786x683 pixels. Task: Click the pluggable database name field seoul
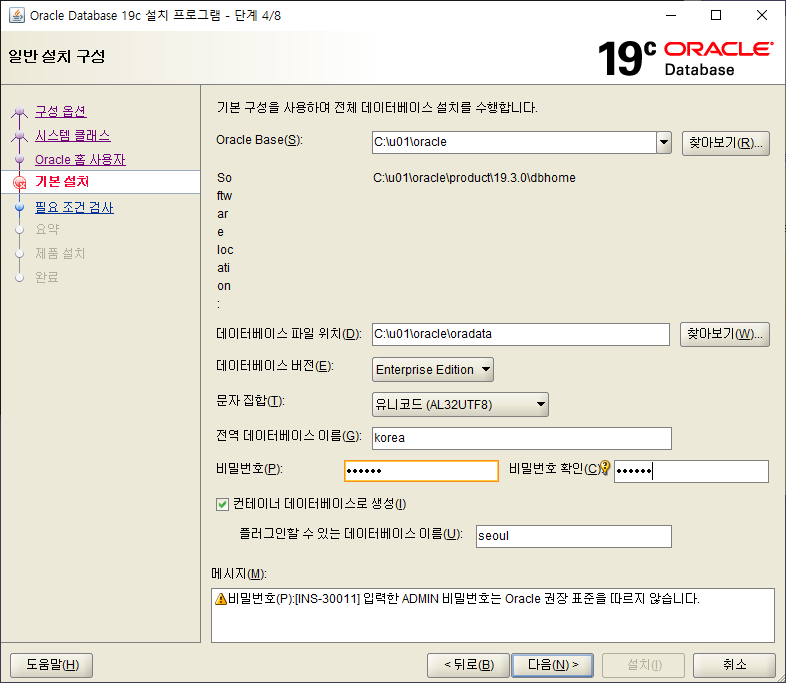[x=574, y=536]
